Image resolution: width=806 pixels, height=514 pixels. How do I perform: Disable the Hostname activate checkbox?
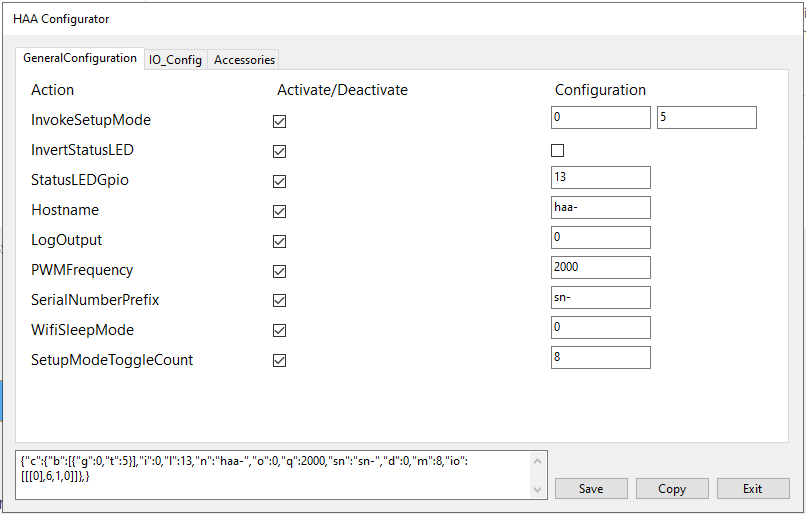pyautogui.click(x=280, y=211)
